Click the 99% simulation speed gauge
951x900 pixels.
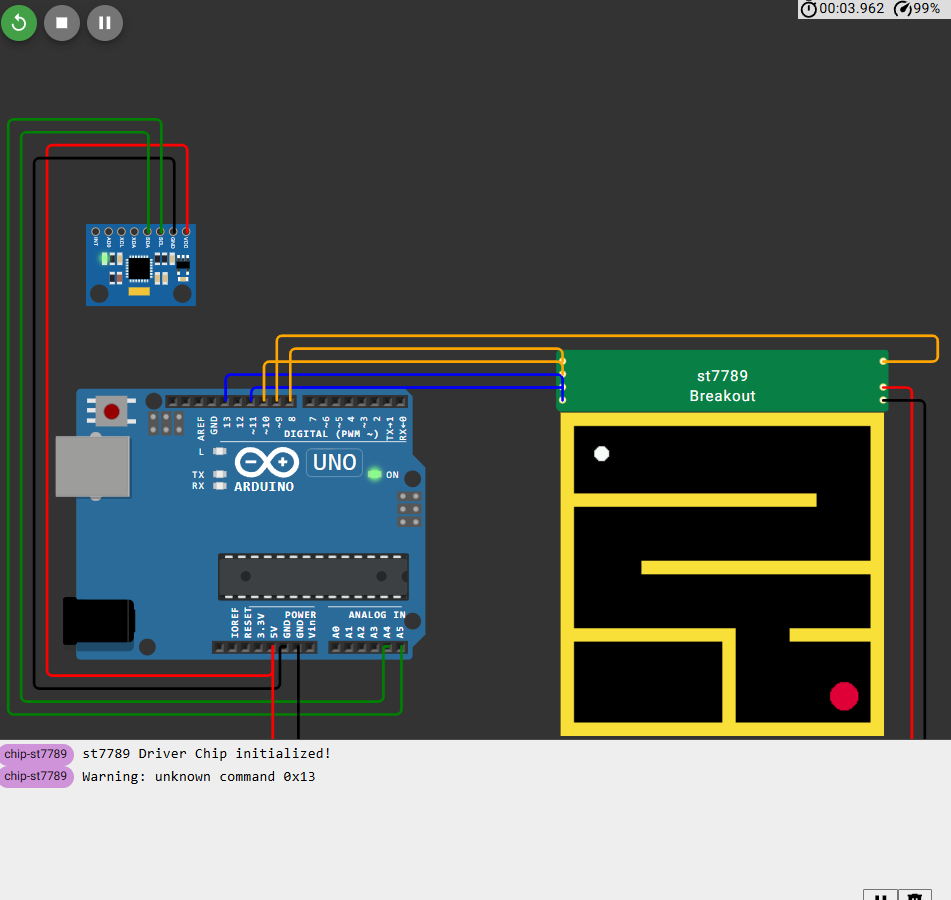917,8
